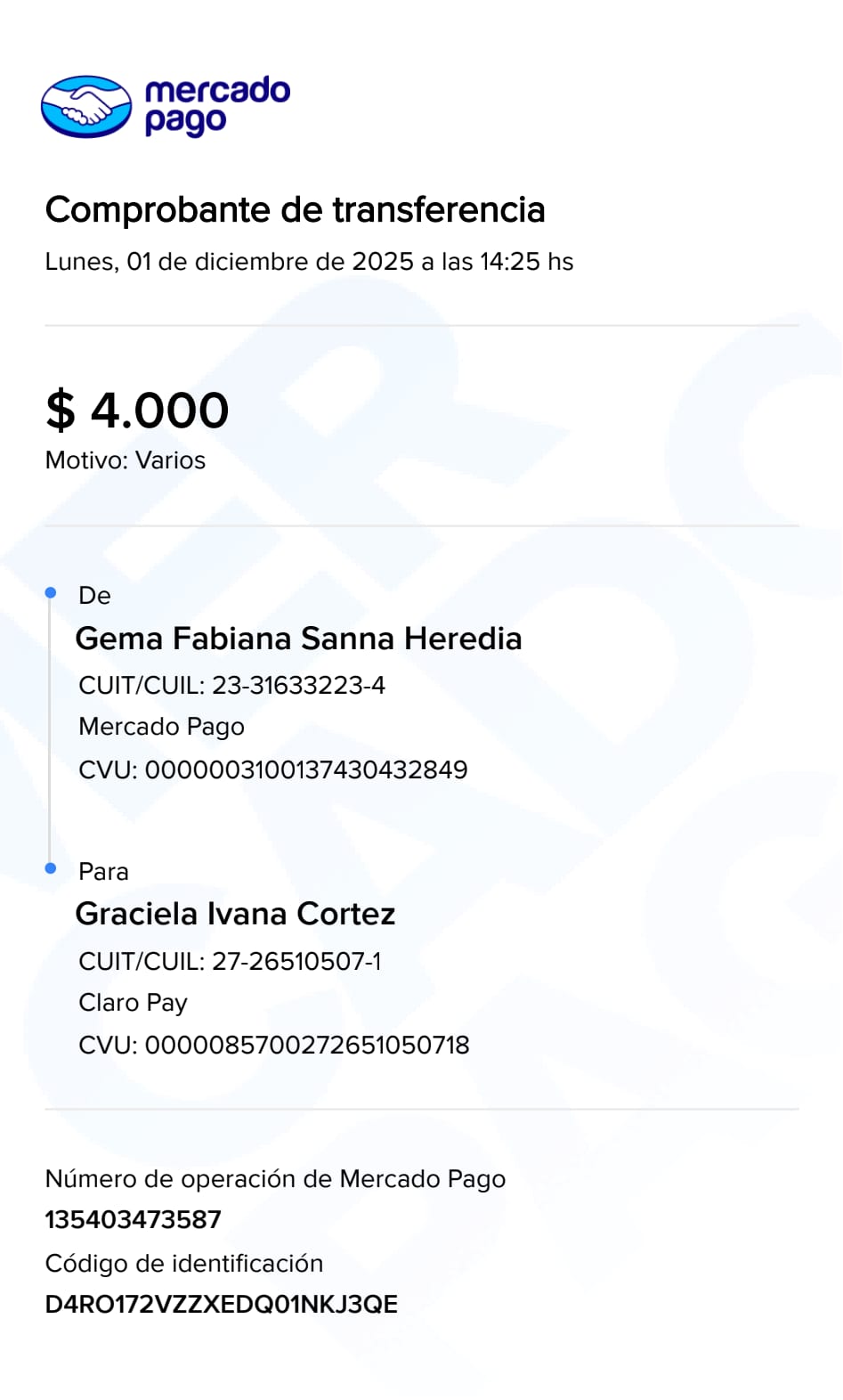Click the Claro Pay account label
Image resolution: width=843 pixels, height=1400 pixels.
(x=133, y=1003)
